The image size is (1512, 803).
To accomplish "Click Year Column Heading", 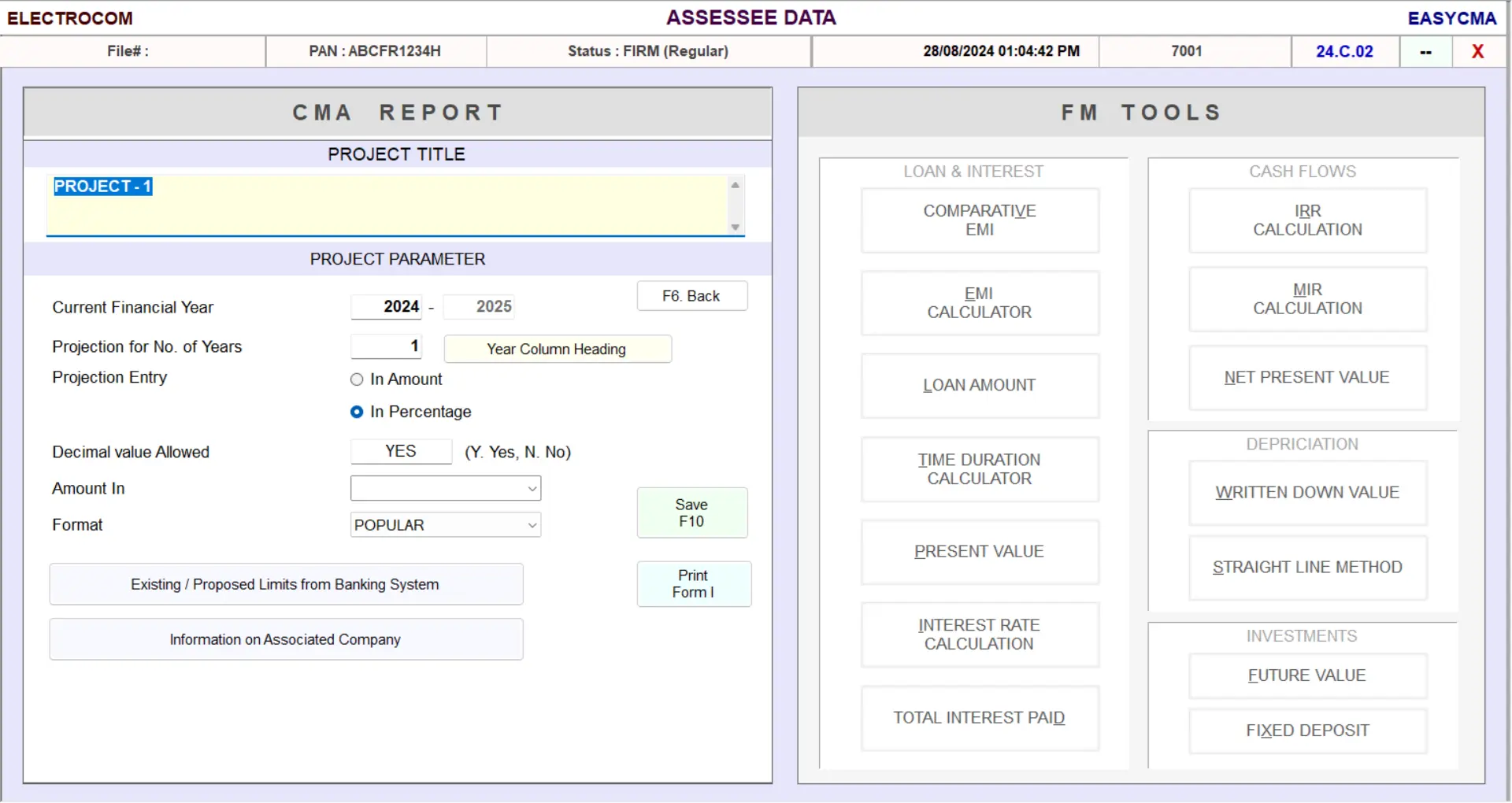I will coord(557,349).
